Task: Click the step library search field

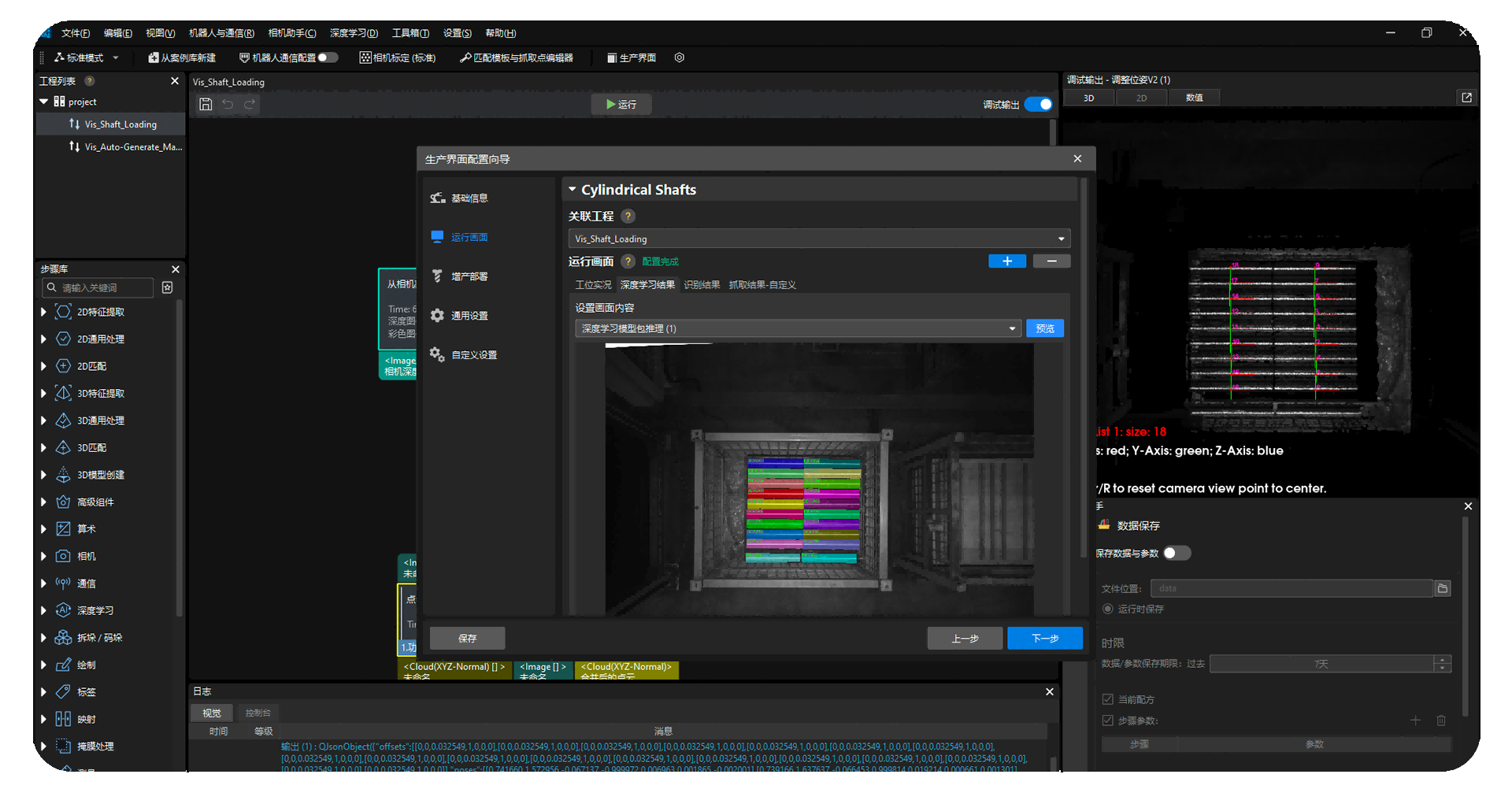Action: (98, 288)
